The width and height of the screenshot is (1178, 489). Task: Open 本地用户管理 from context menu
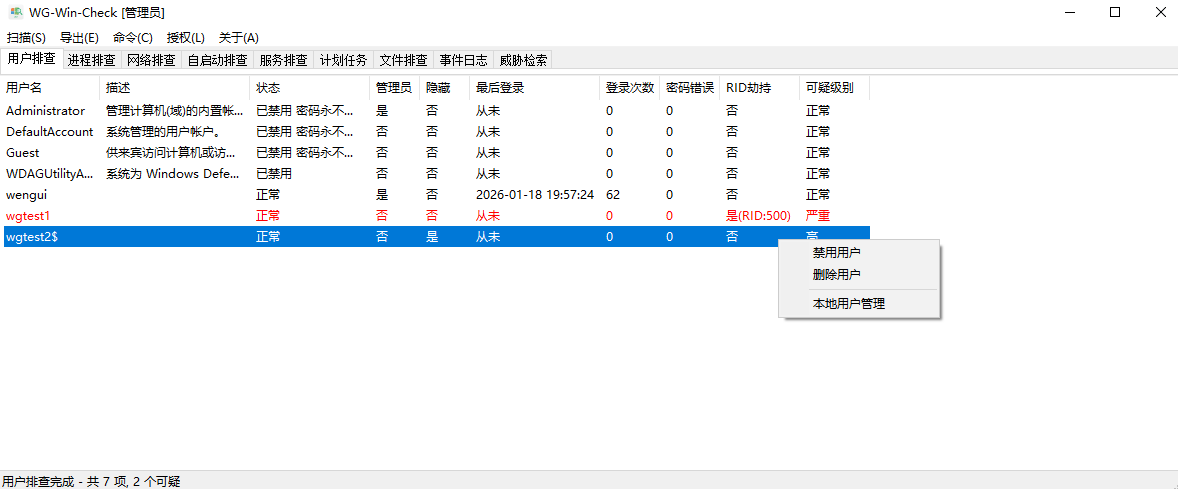[848, 304]
